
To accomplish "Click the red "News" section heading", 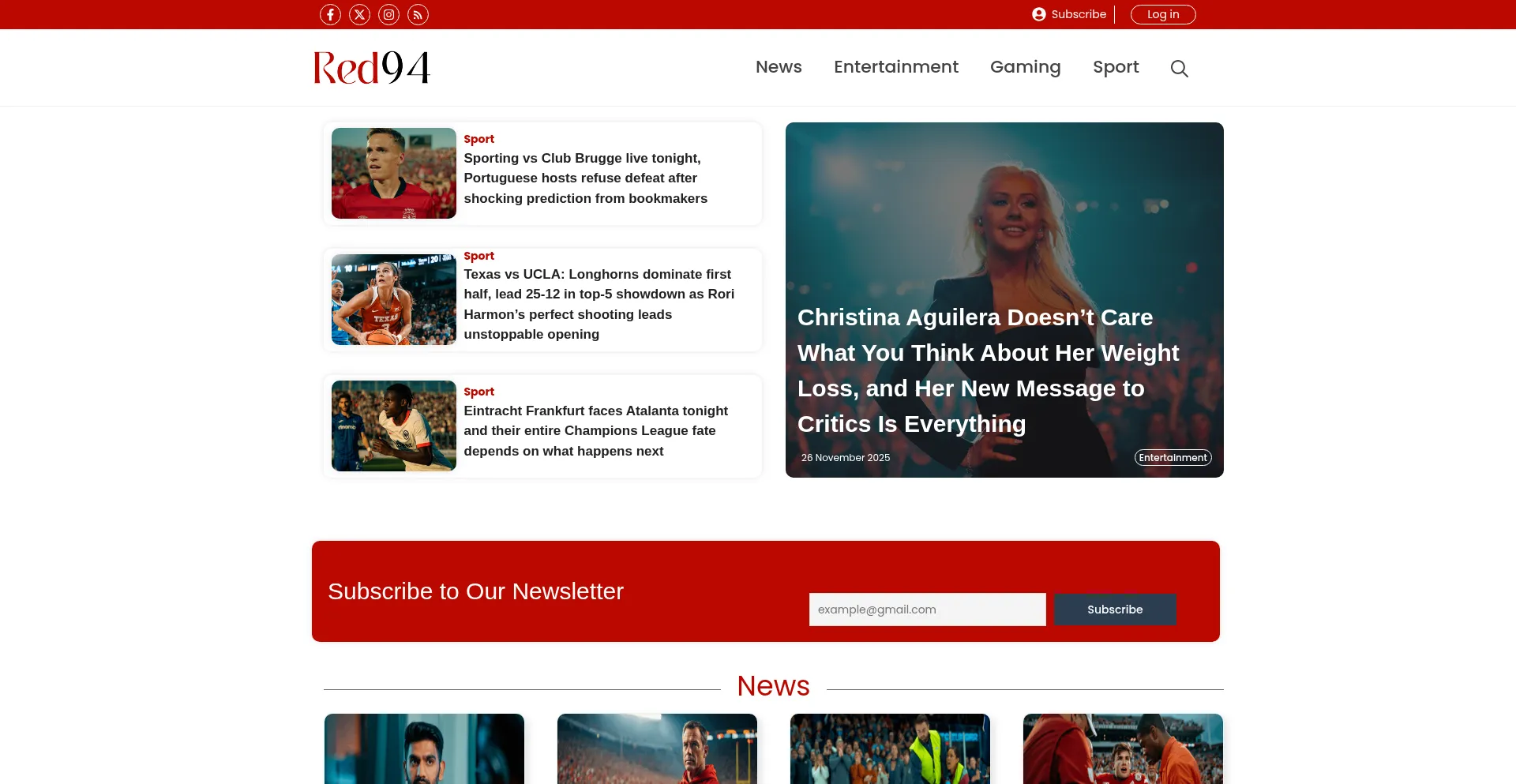I will point(773,686).
